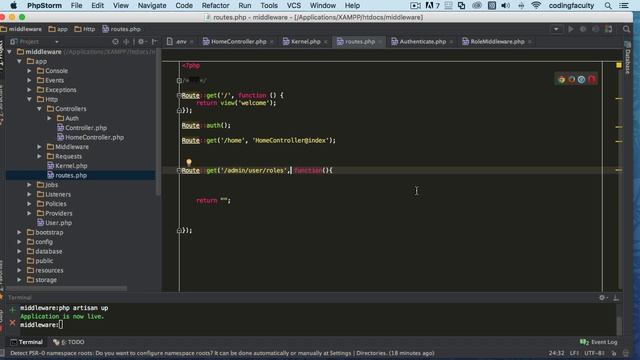The height and width of the screenshot is (360, 640).
Task: Expand the Exceptions folder
Action: 29,90
